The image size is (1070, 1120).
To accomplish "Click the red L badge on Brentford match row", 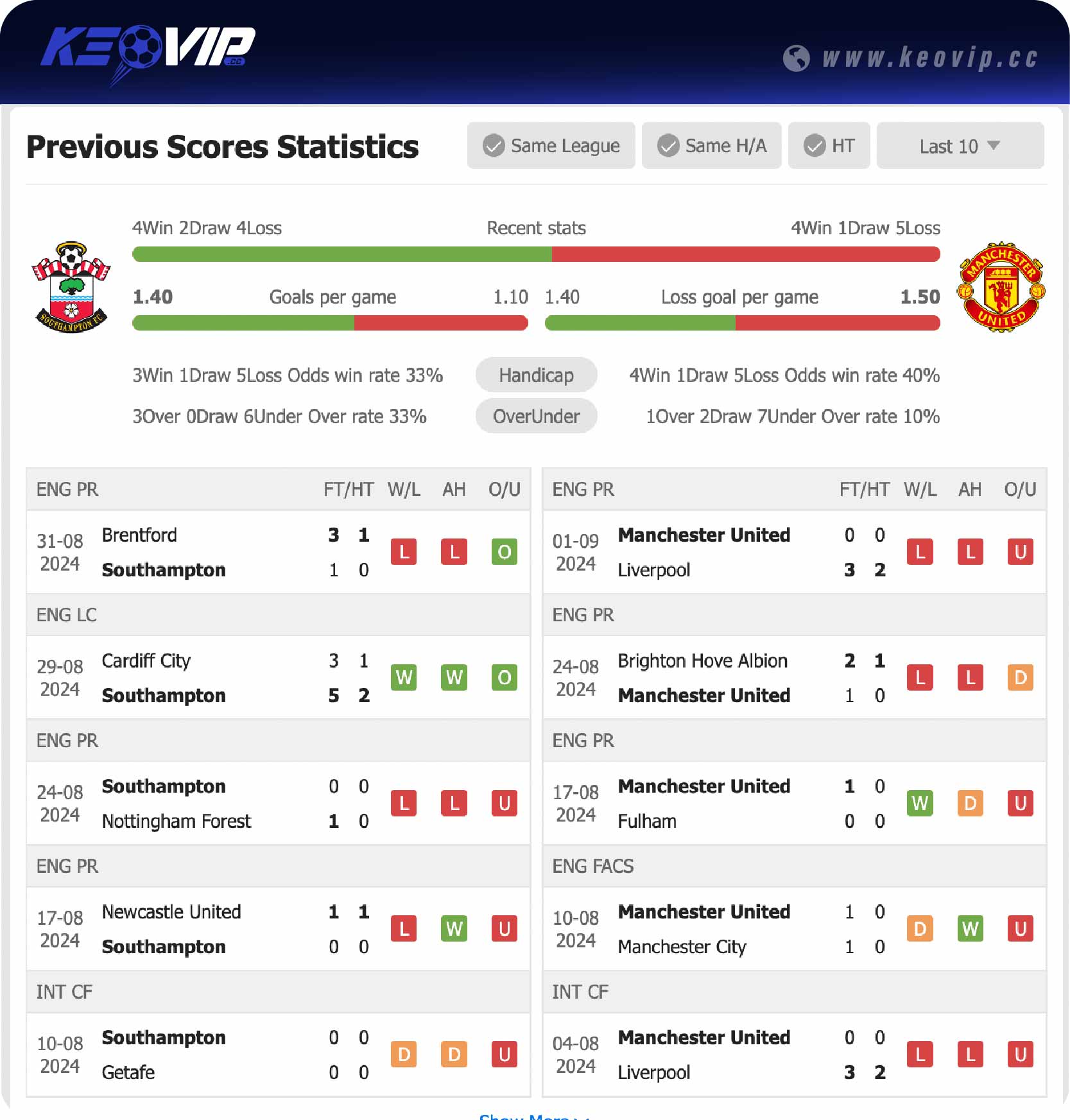I will (x=404, y=552).
